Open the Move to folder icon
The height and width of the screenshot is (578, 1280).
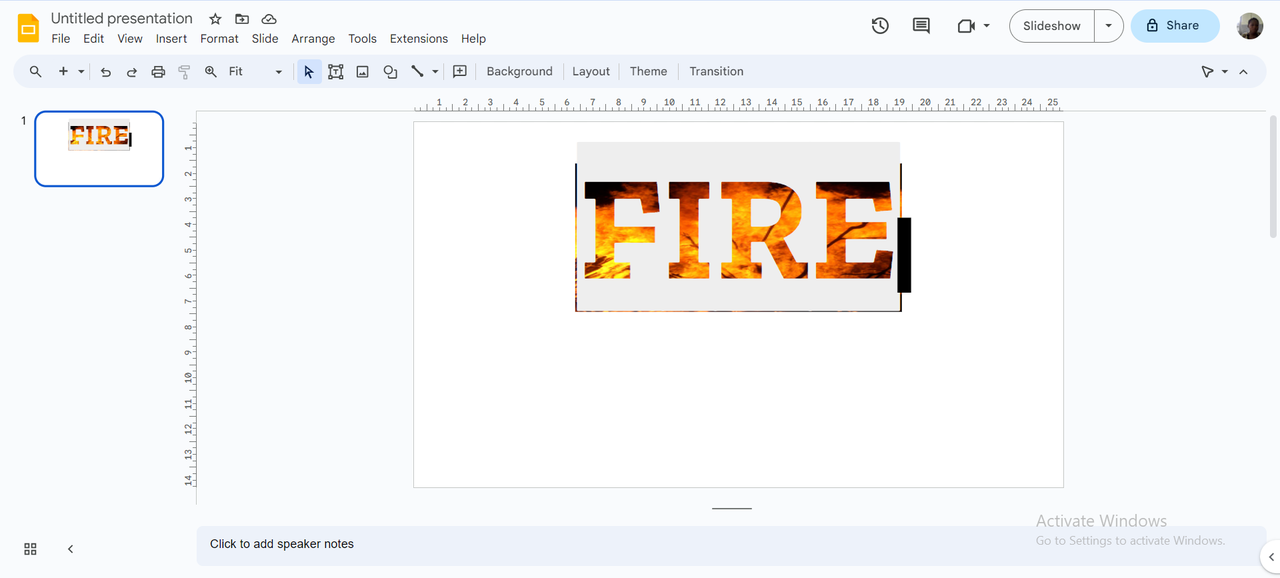(x=242, y=19)
